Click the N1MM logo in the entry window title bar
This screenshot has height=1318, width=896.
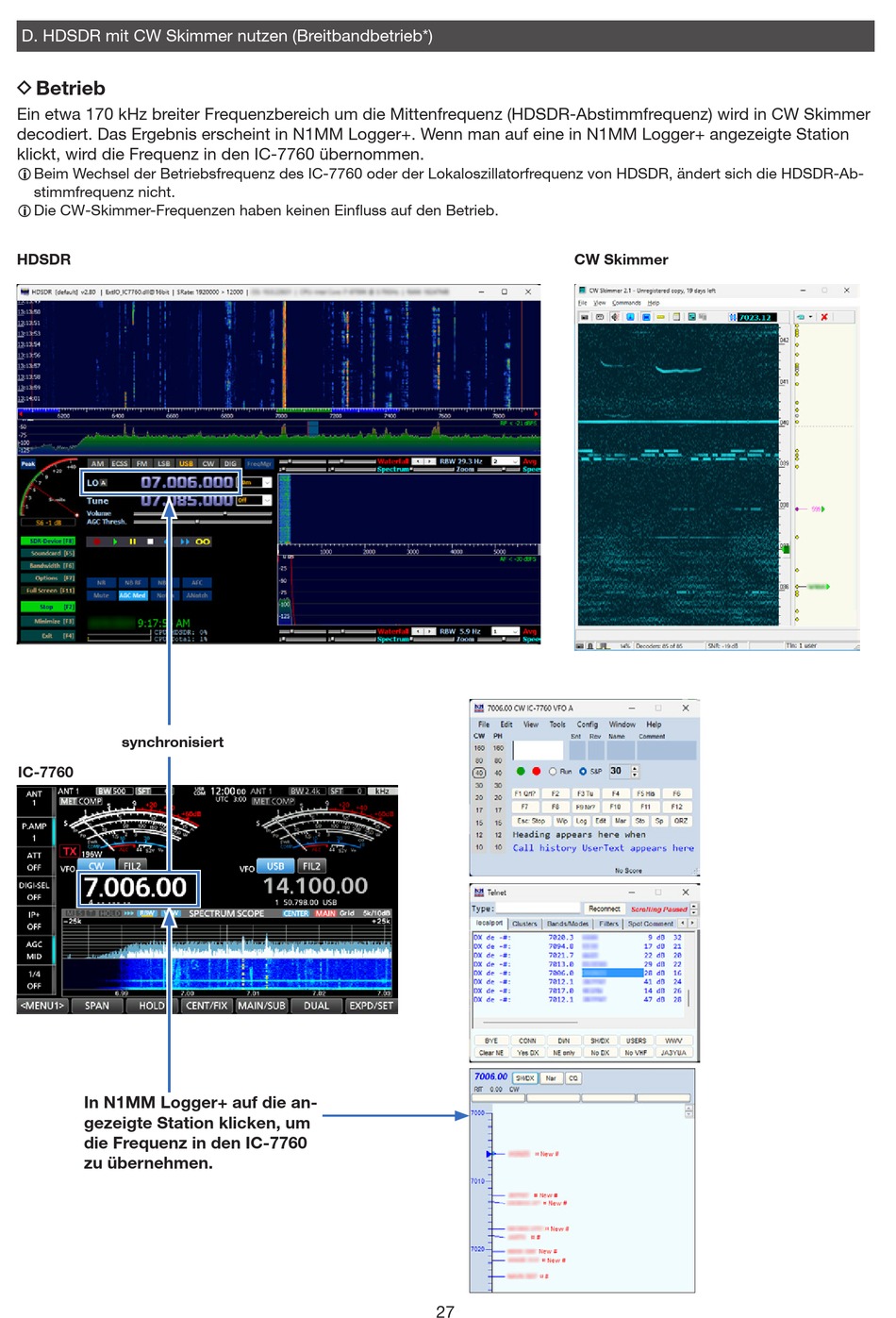click(x=478, y=708)
